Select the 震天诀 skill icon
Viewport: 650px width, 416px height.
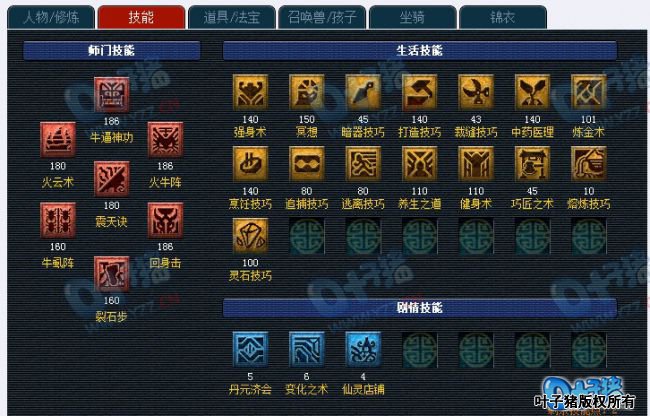click(112, 179)
